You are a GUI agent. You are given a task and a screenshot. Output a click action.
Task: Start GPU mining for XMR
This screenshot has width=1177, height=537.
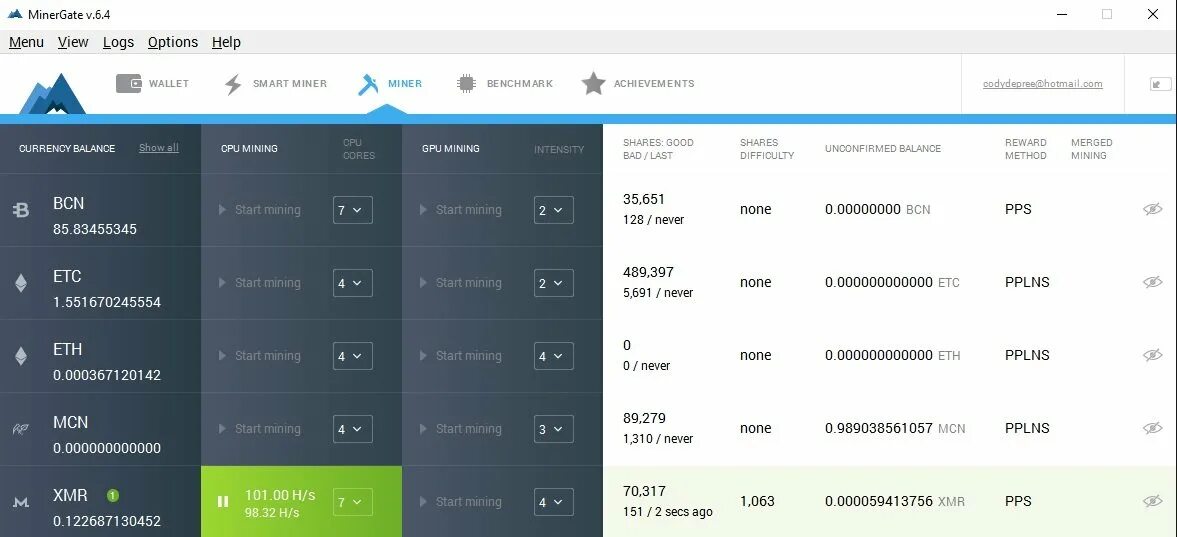click(461, 502)
